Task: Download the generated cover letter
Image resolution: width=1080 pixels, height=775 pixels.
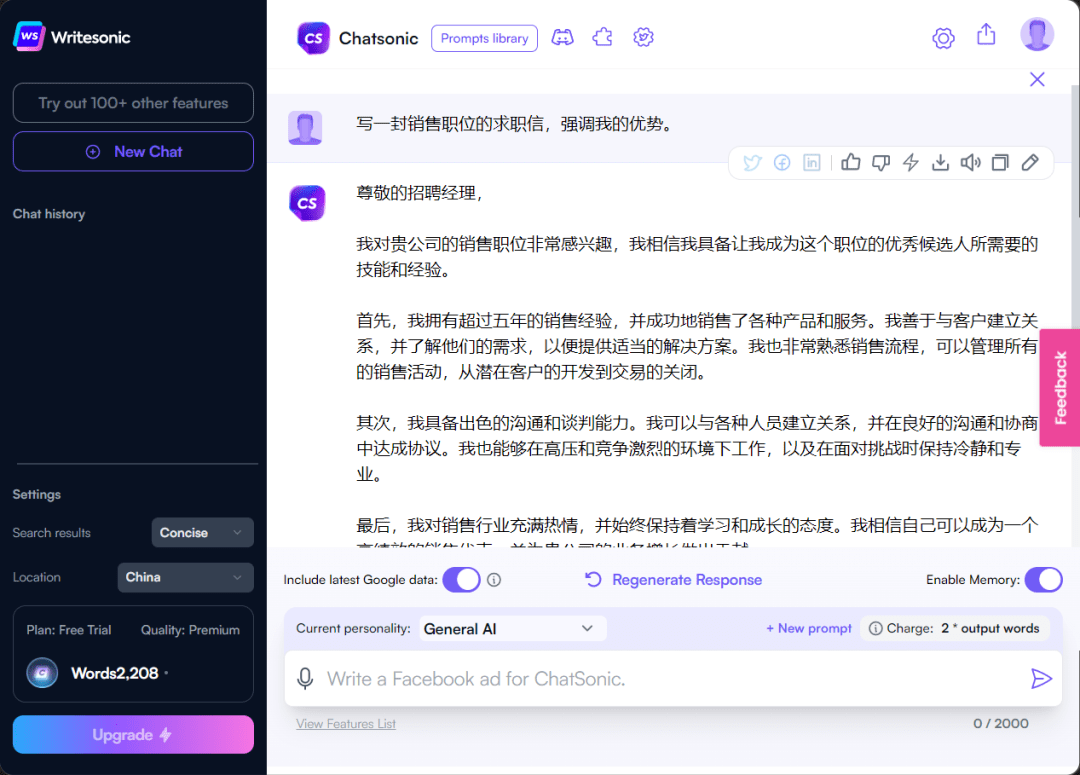Action: click(x=940, y=162)
